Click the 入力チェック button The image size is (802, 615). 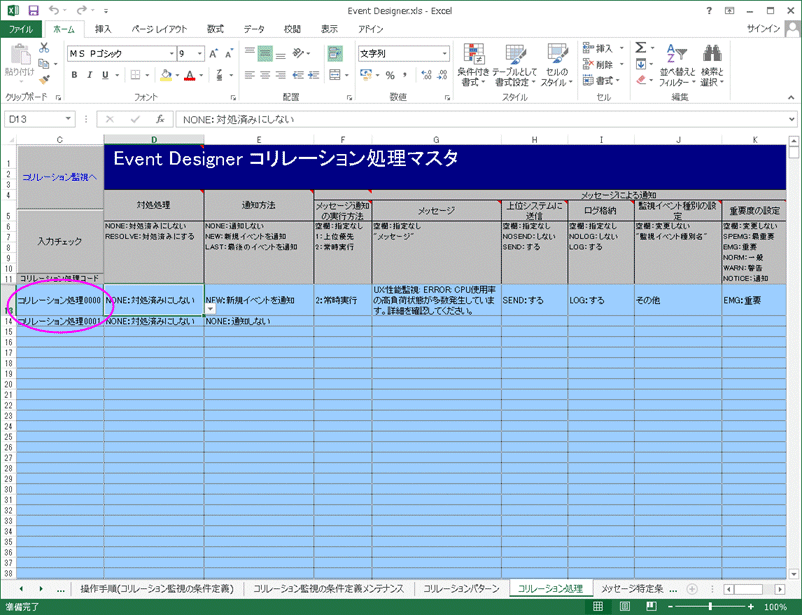pos(60,241)
